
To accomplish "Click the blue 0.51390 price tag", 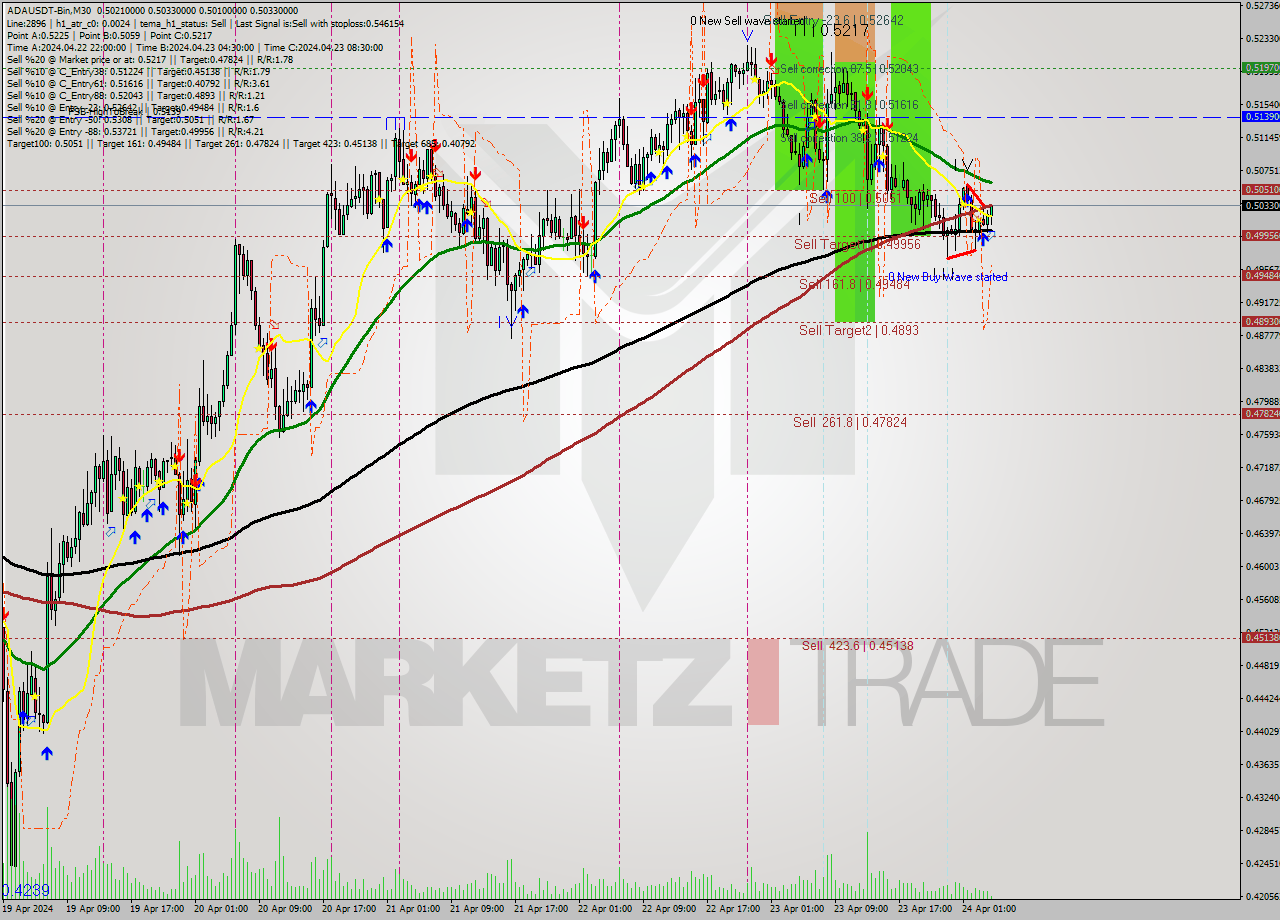I will [x=1260, y=117].
